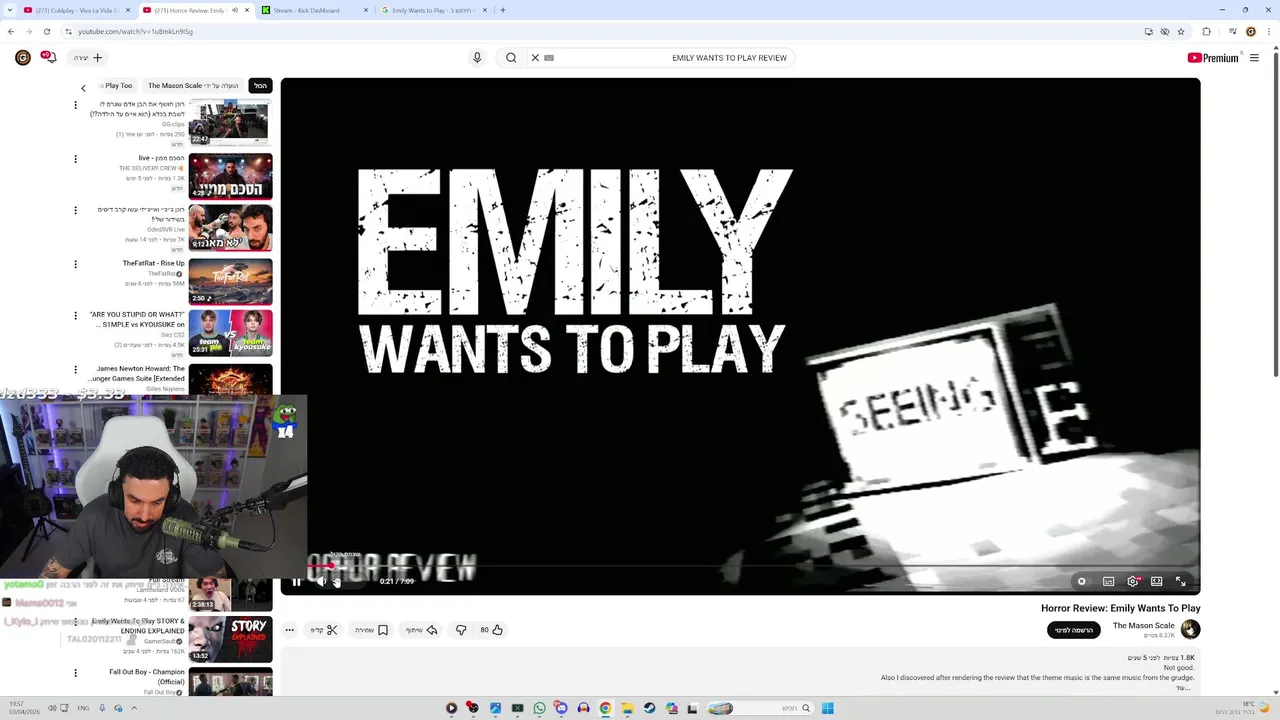
Task: Open the YouTube hamburger guide menu
Action: (1254, 58)
